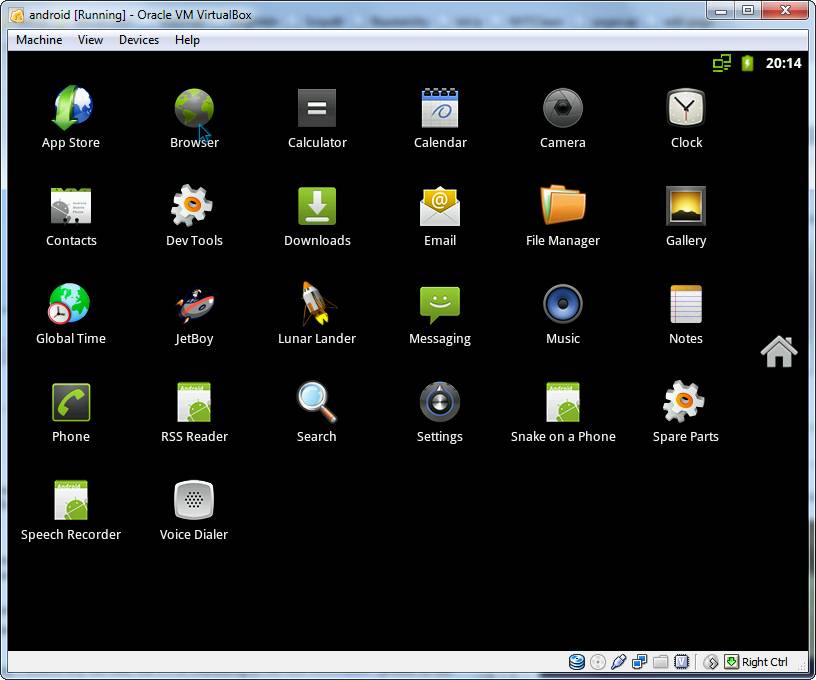Click the mouse integration status icon
Screen dimensions: 816x680
click(x=711, y=662)
